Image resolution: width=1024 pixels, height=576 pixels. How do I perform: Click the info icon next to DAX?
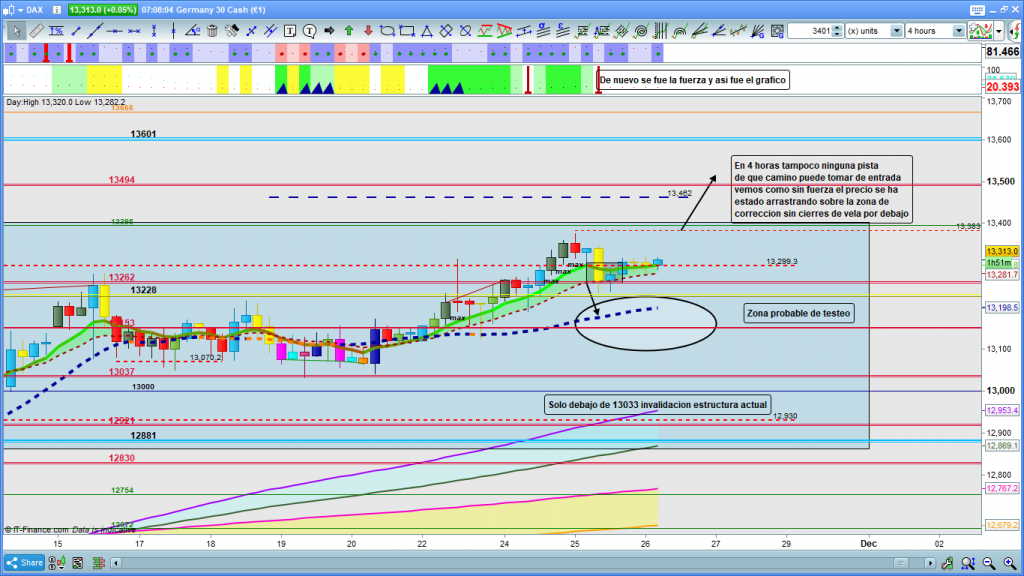click(x=58, y=9)
